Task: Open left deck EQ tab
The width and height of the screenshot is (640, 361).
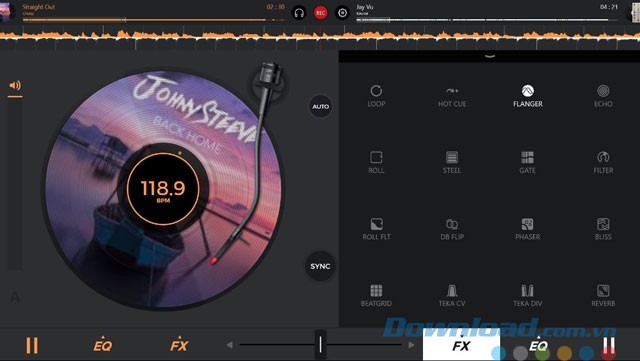Action: tap(102, 345)
